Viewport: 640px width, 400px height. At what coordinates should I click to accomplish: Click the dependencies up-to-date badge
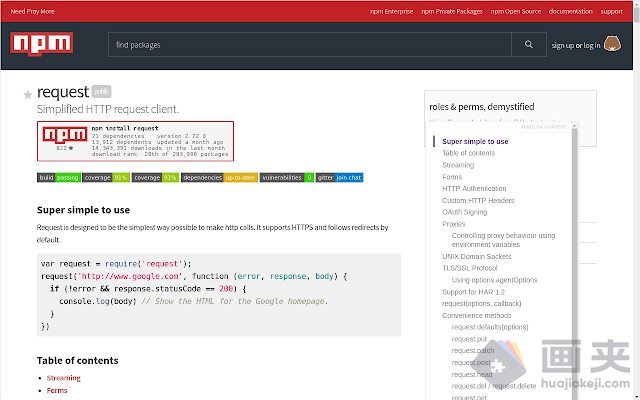(x=220, y=177)
